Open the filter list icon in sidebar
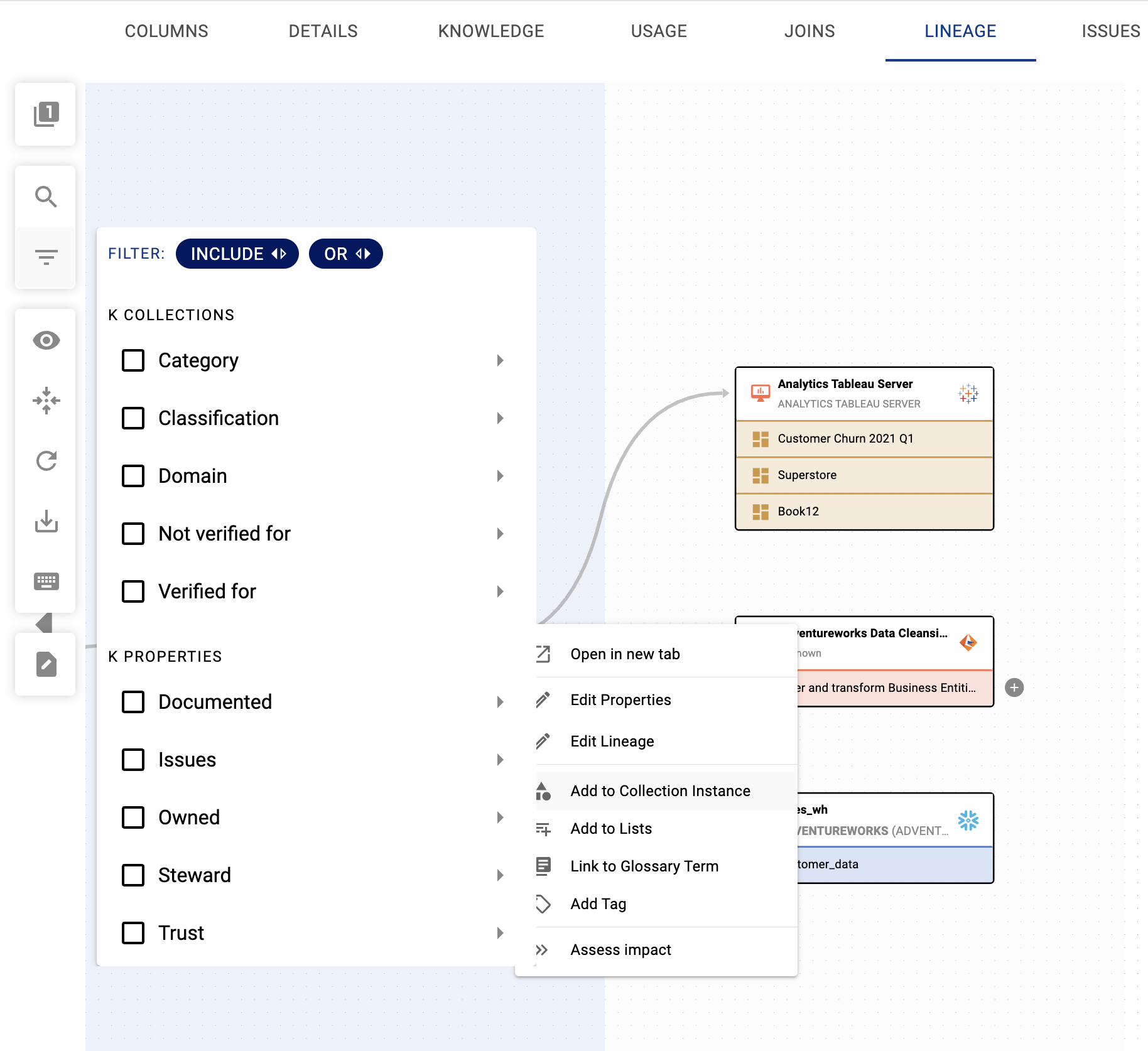Image resolution: width=1148 pixels, height=1051 pixels. [x=46, y=257]
